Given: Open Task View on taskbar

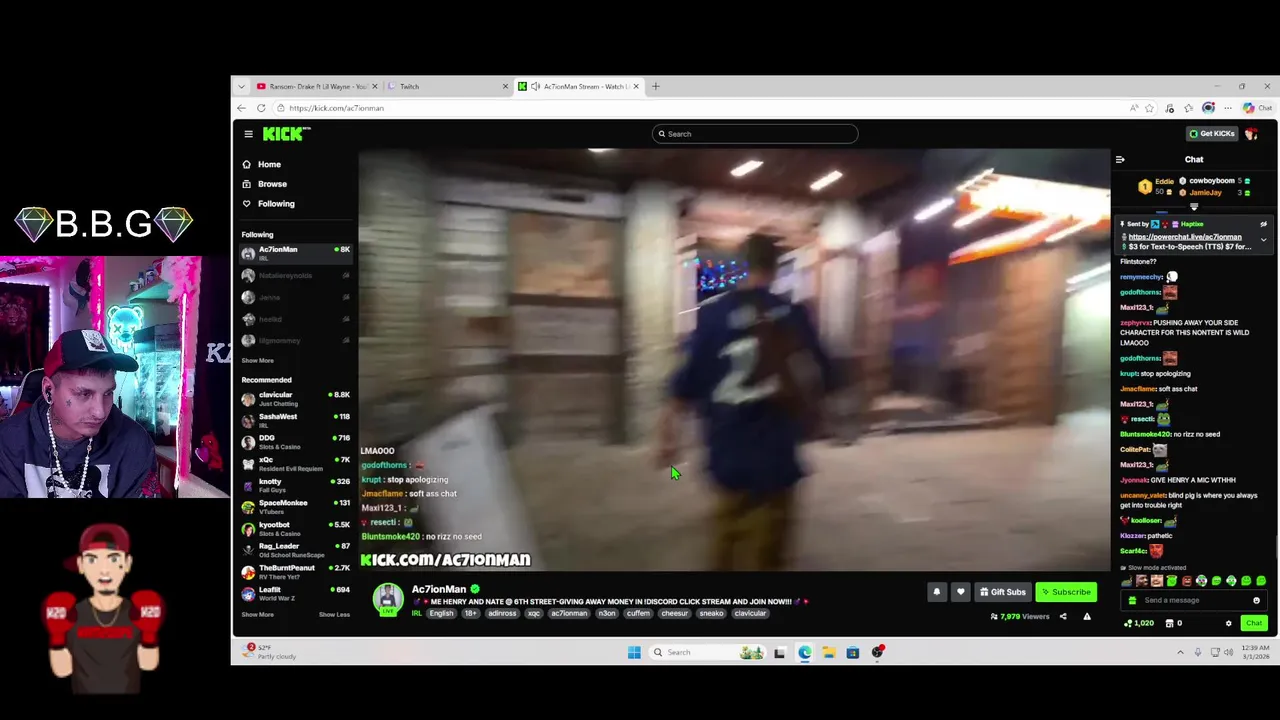Looking at the screenshot, I should 779,652.
